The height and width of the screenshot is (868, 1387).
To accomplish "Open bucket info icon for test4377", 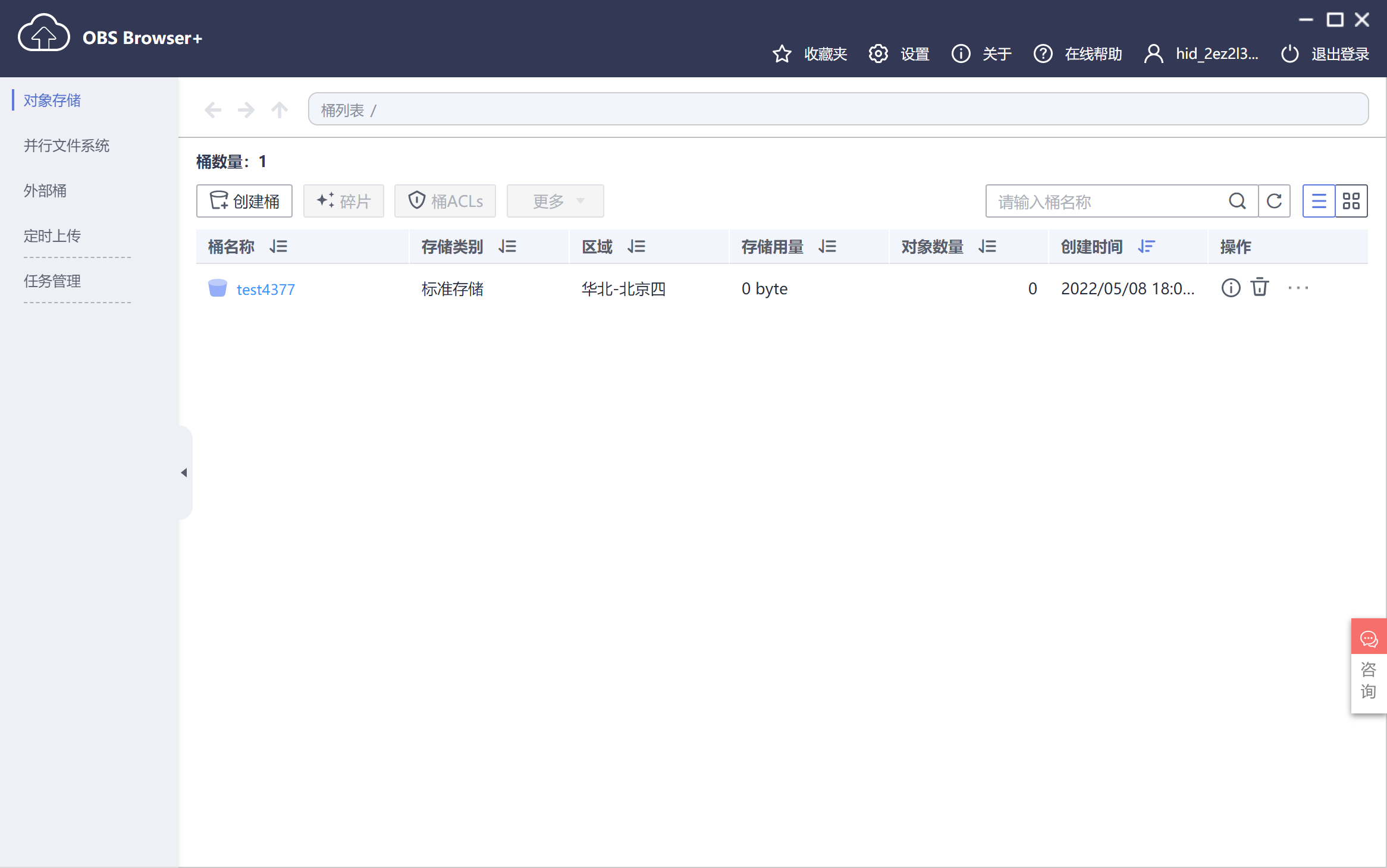I will point(1231,288).
